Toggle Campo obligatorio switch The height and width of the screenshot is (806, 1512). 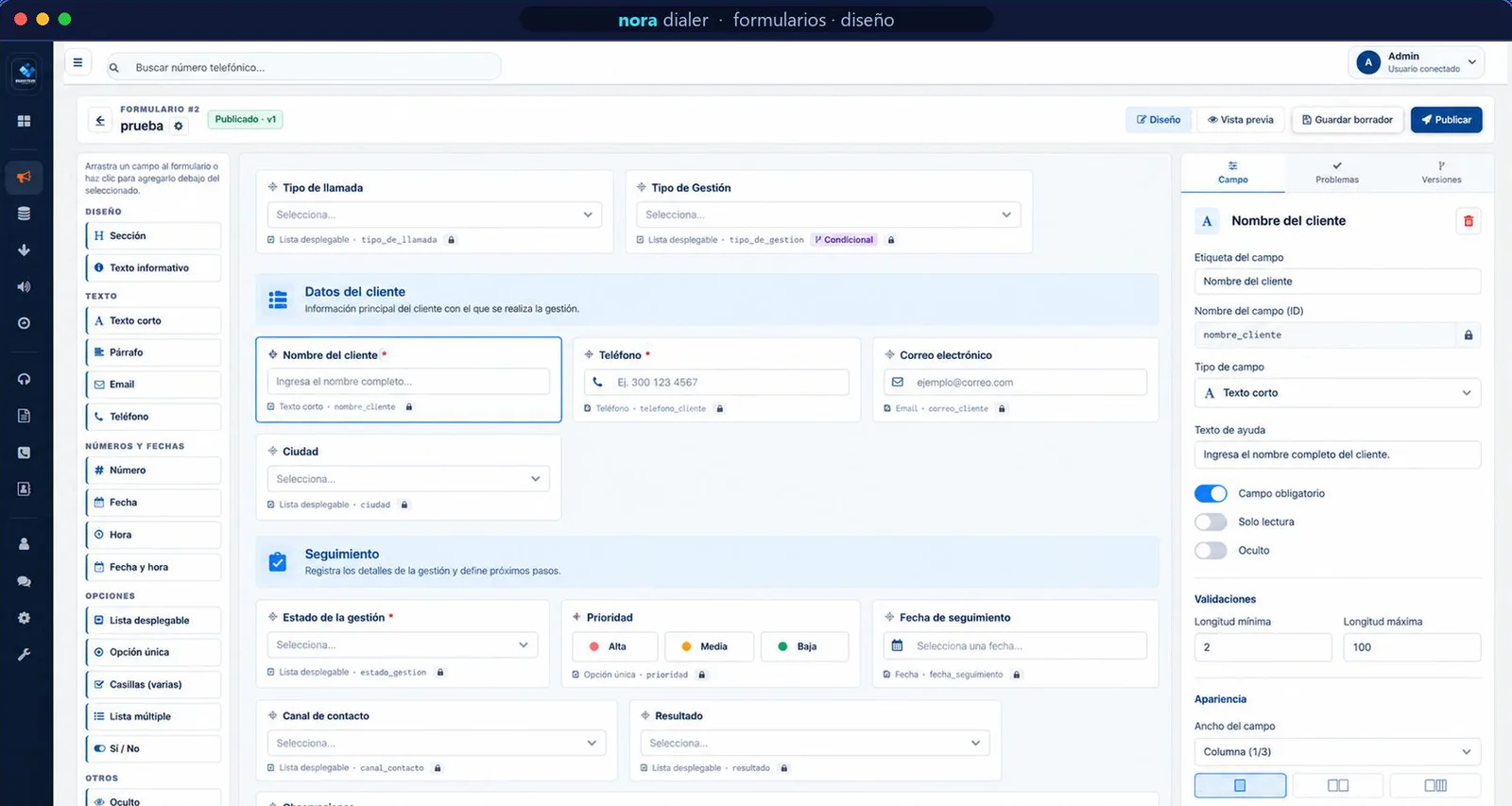[1211, 493]
